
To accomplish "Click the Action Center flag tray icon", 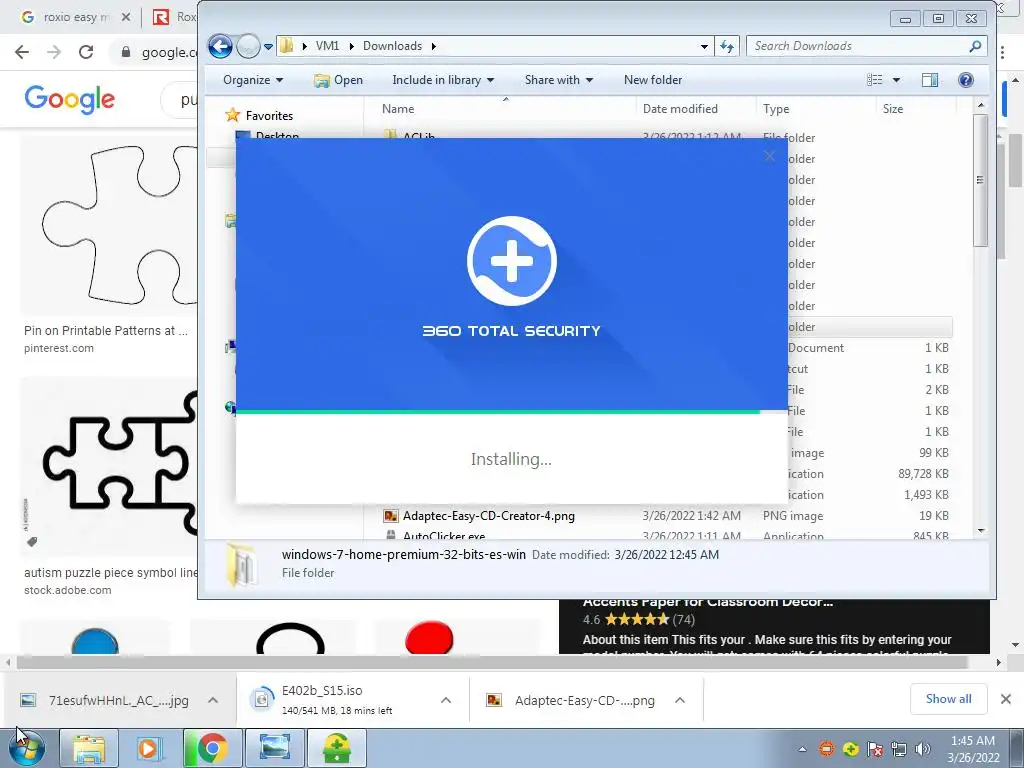I will coord(874,749).
